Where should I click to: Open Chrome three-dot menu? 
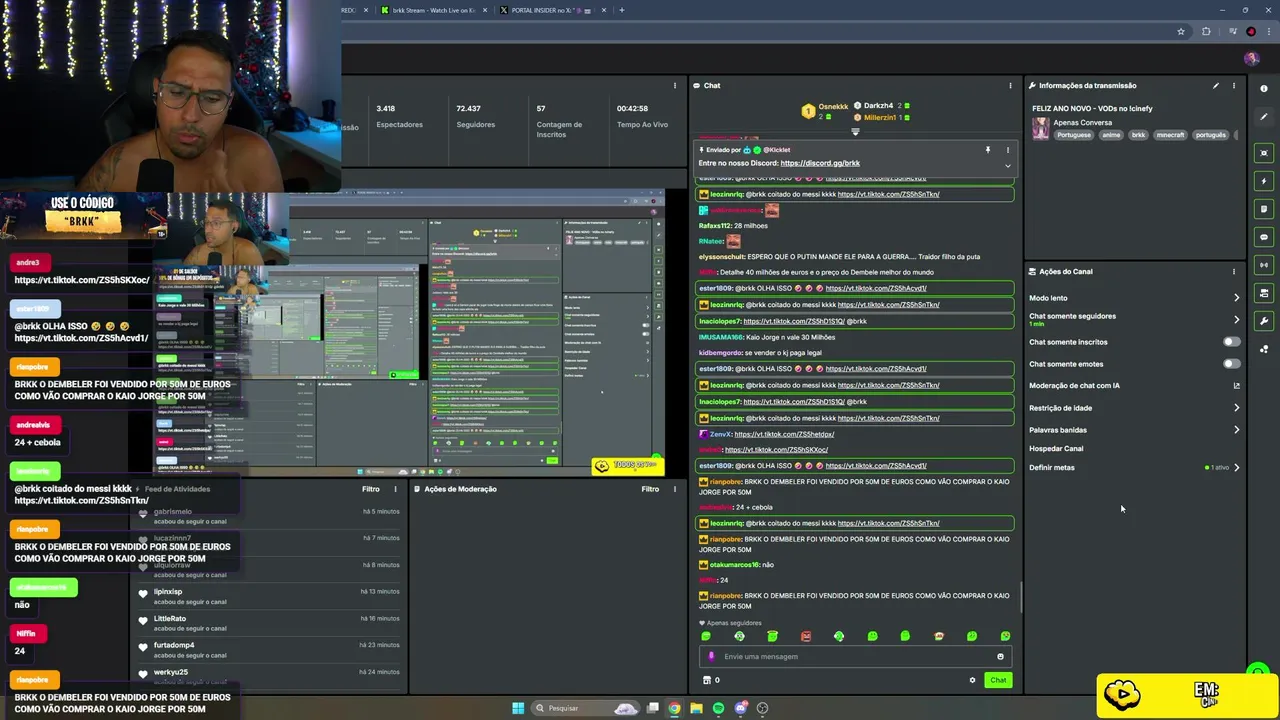pyautogui.click(x=1267, y=32)
